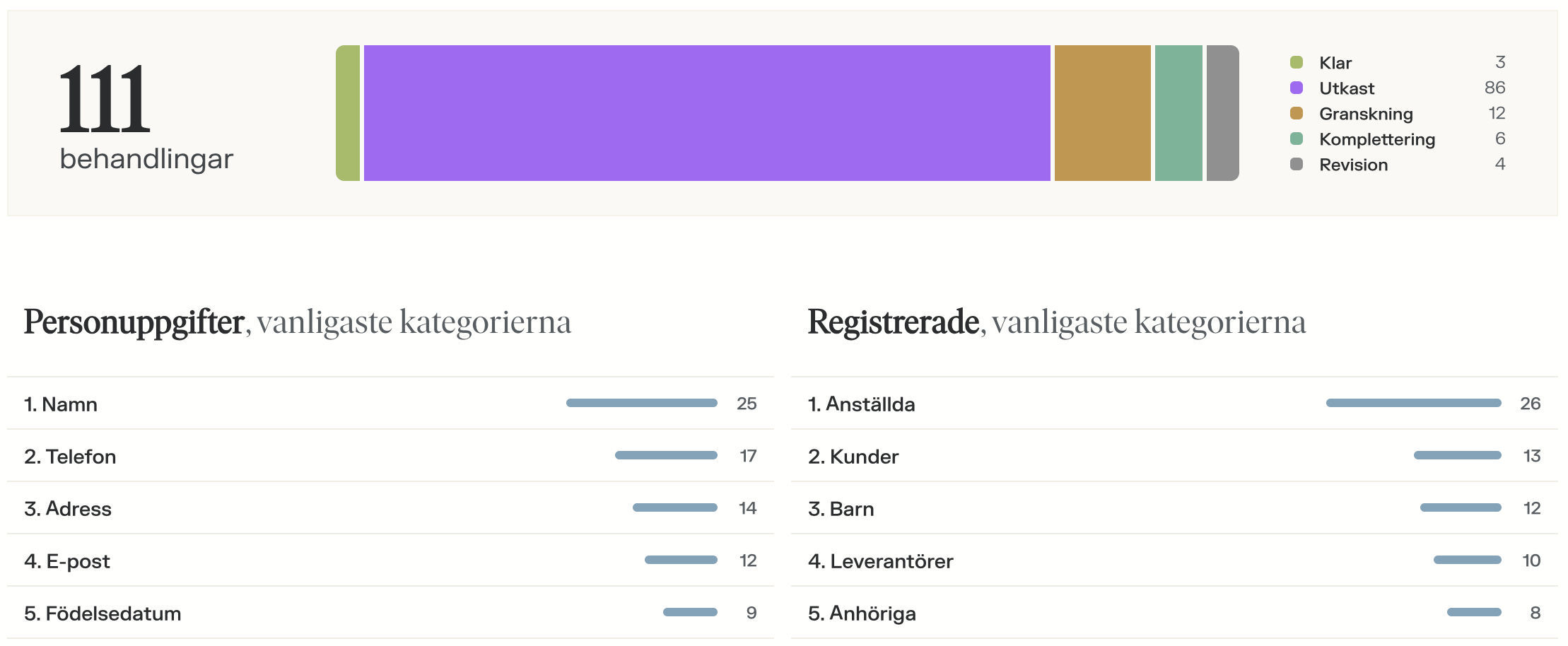The height and width of the screenshot is (646, 1568).
Task: Click the Registrerade section heading
Action: (x=894, y=322)
